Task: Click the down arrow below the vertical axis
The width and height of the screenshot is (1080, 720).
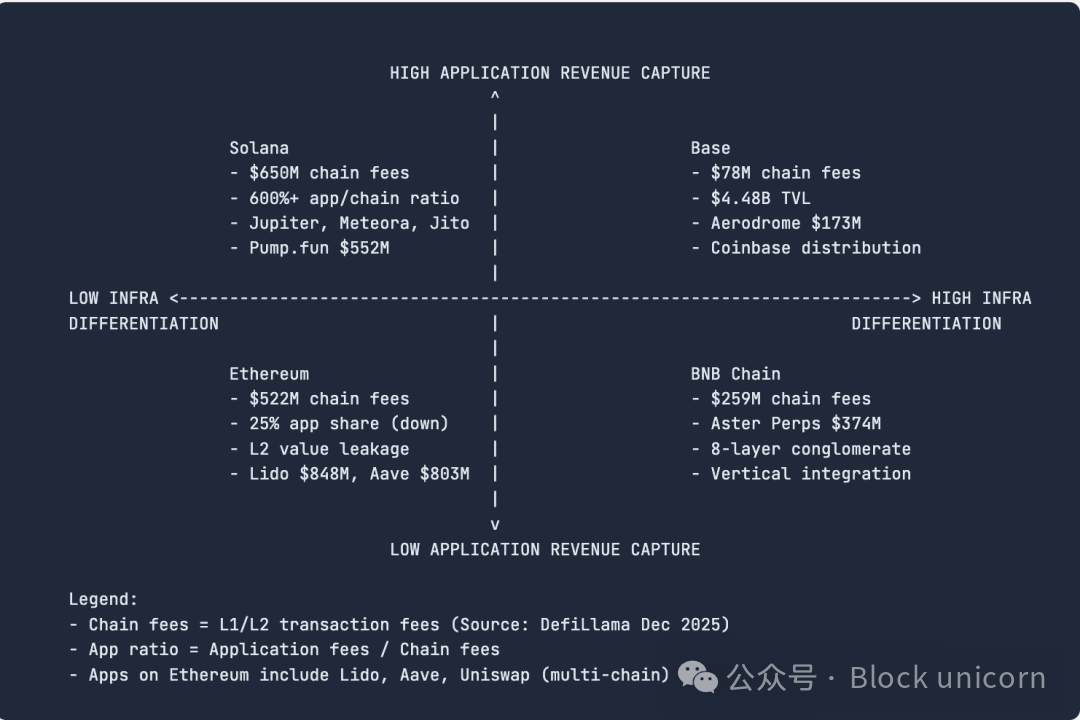Action: coord(495,524)
